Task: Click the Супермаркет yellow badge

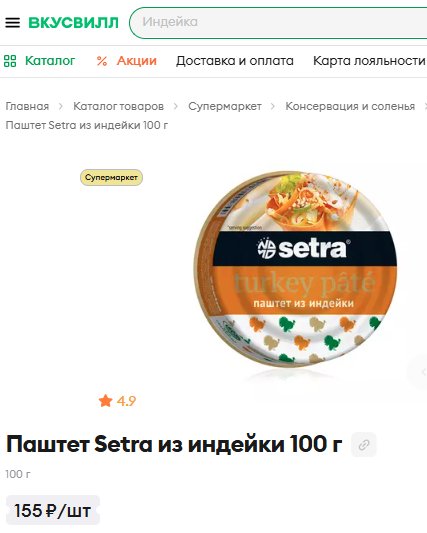Action: (111, 177)
